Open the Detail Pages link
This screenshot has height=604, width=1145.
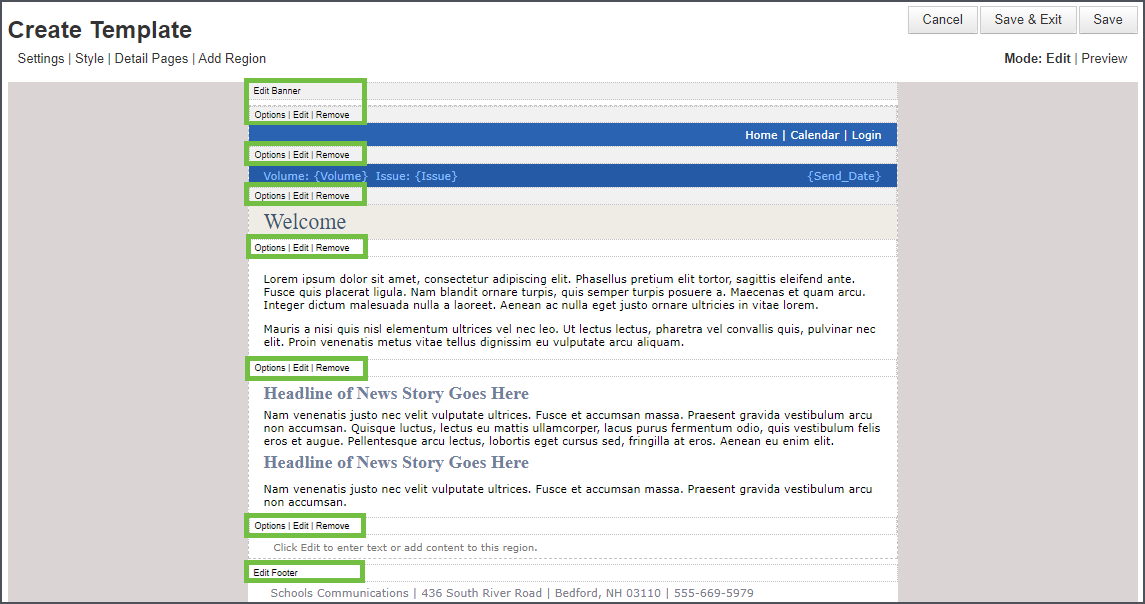[x=151, y=58]
